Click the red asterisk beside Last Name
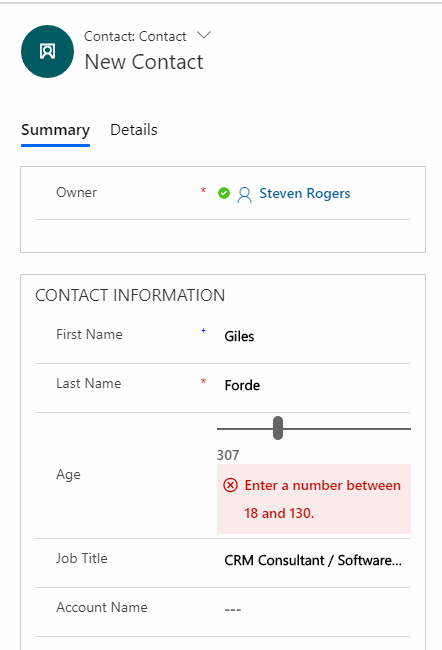This screenshot has height=650, width=442. (x=203, y=381)
